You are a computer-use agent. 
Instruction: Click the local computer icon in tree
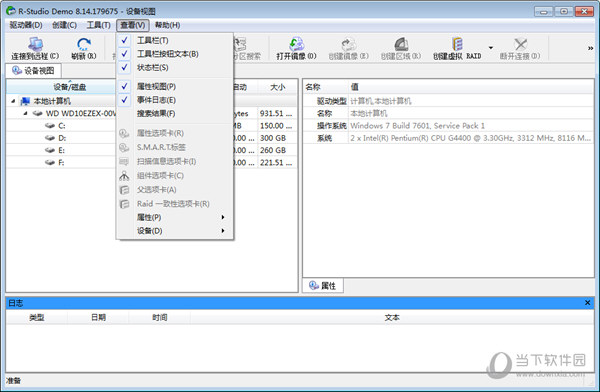(x=25, y=101)
